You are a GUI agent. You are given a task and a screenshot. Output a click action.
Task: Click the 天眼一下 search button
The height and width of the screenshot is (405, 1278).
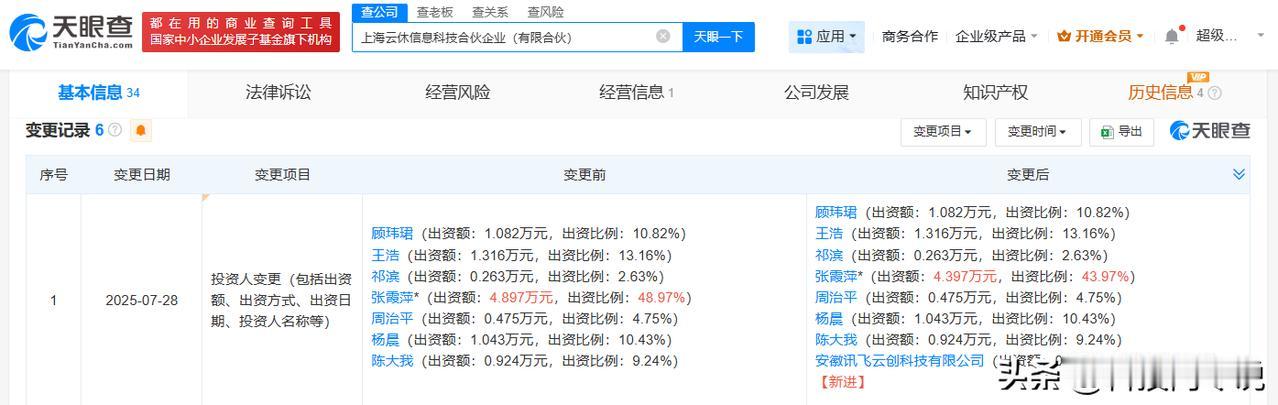719,37
